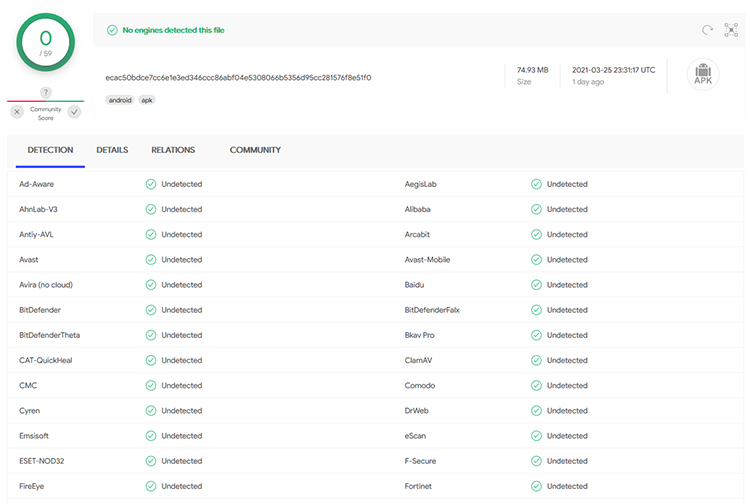The height and width of the screenshot is (504, 750).
Task: Go to the Community tab
Action: pos(255,150)
